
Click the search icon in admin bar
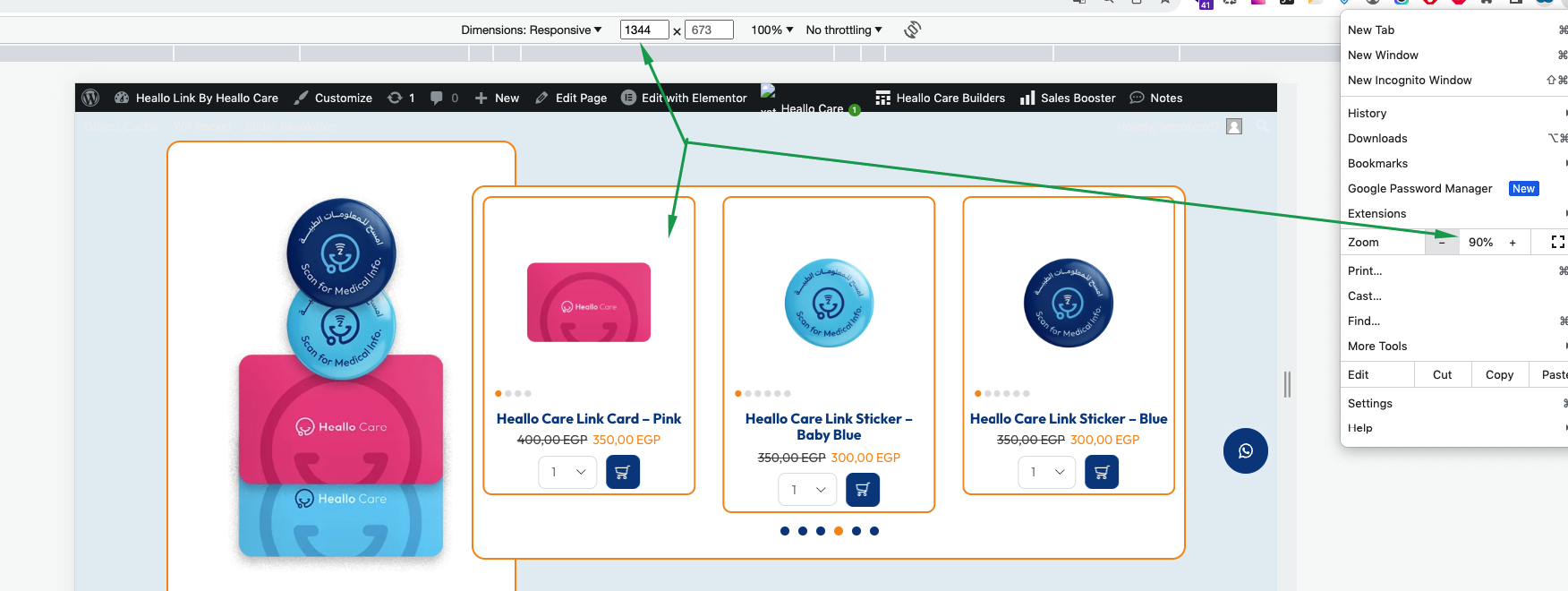coord(1263,126)
